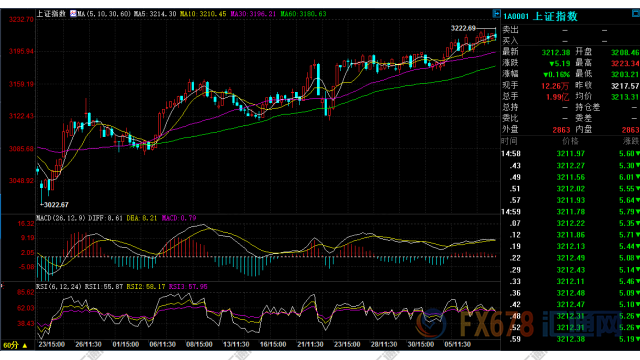This screenshot has height=360, width=640.
Task: Click the 上证指数 title in quote panel
Action: (x=556, y=16)
